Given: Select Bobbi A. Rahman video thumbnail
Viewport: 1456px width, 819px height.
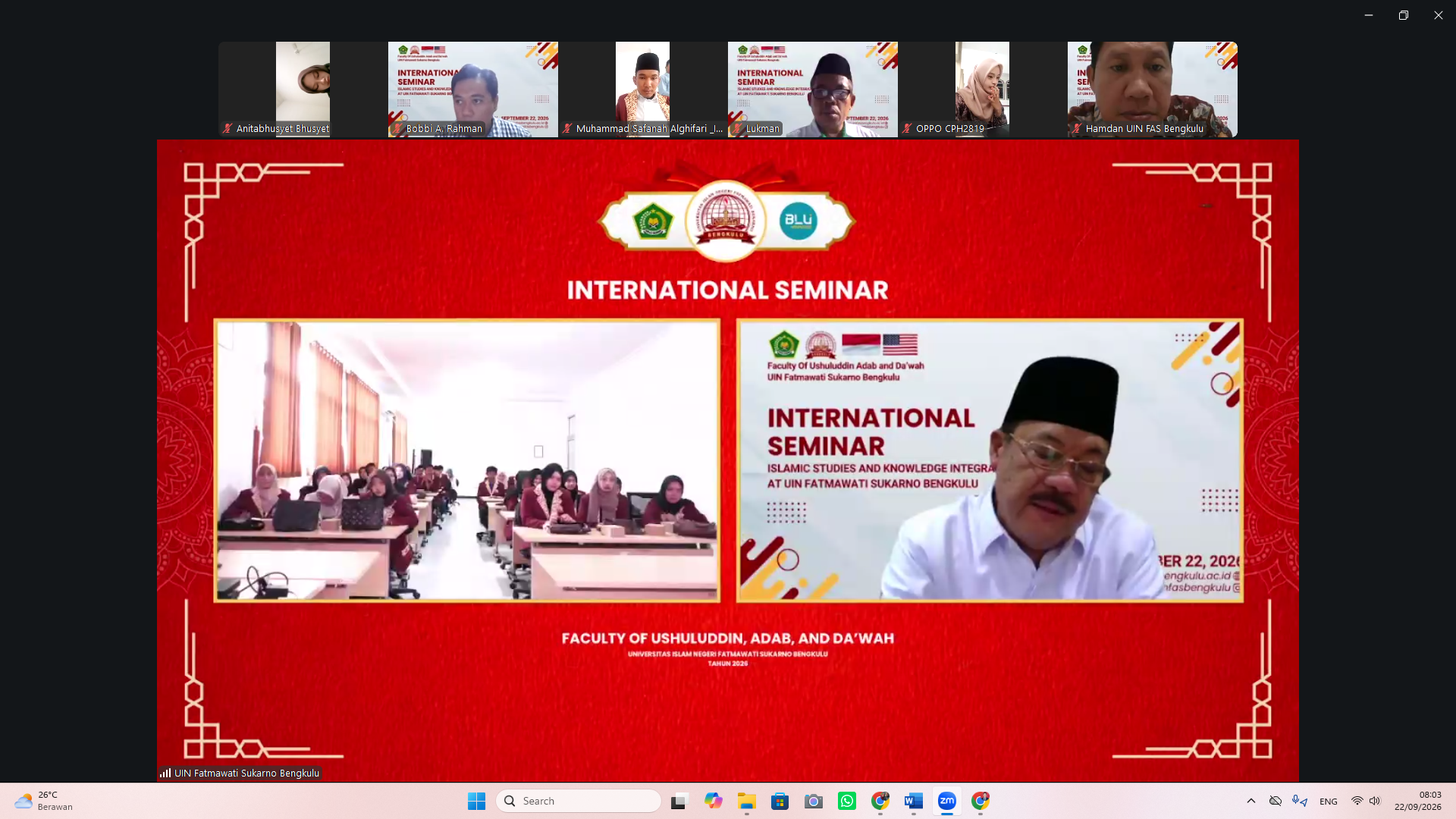Looking at the screenshot, I should pyautogui.click(x=472, y=89).
